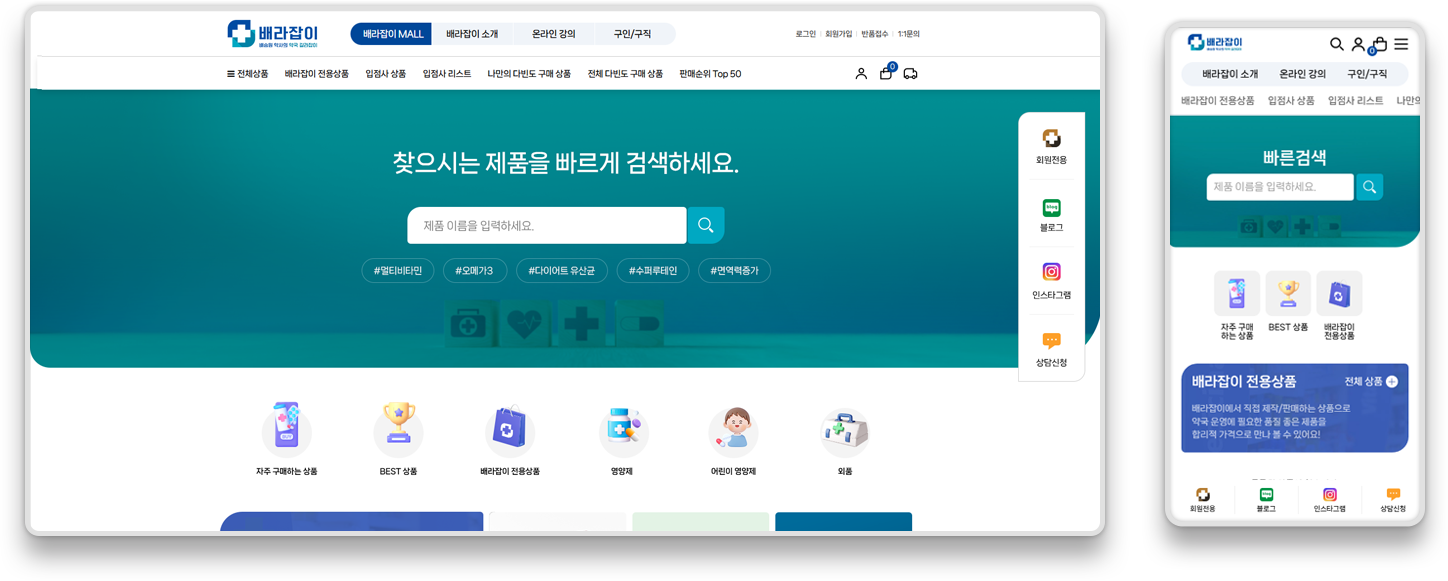Click the #멀티비타민 hashtag button

click(397, 270)
